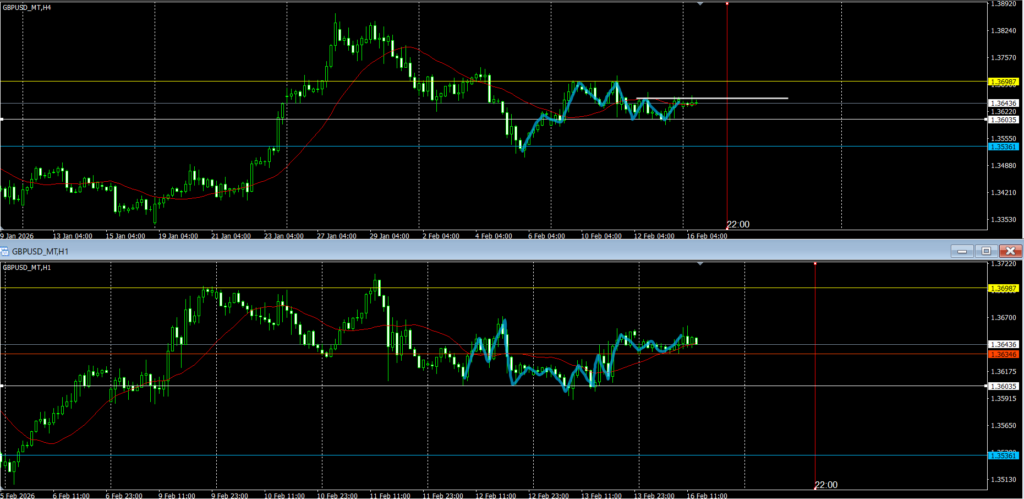The height and width of the screenshot is (499, 1024).
Task: Select the red vertical line handle atop H4 chart
Action: click(726, 3)
